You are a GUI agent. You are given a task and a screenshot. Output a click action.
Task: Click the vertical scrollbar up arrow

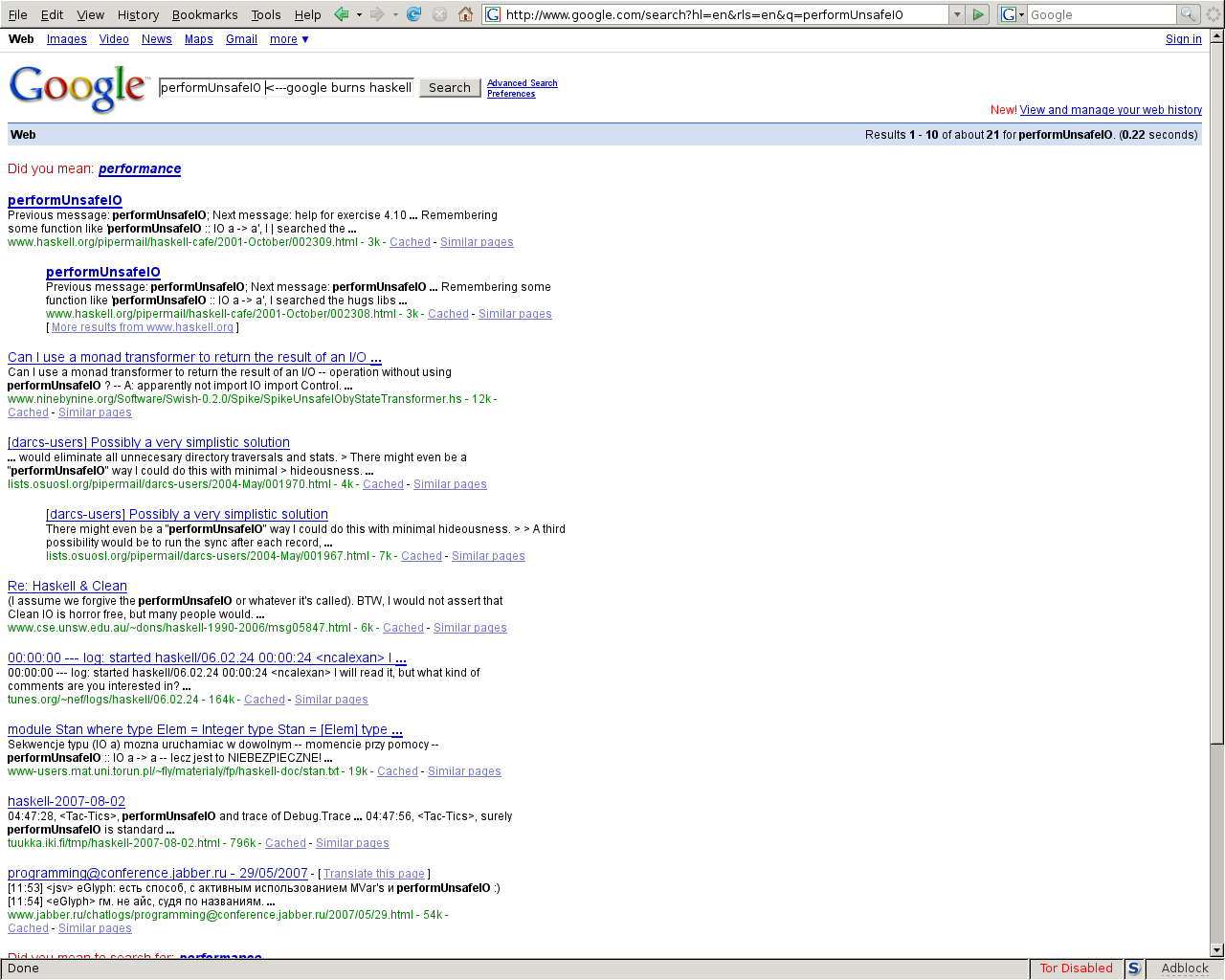click(1217, 36)
